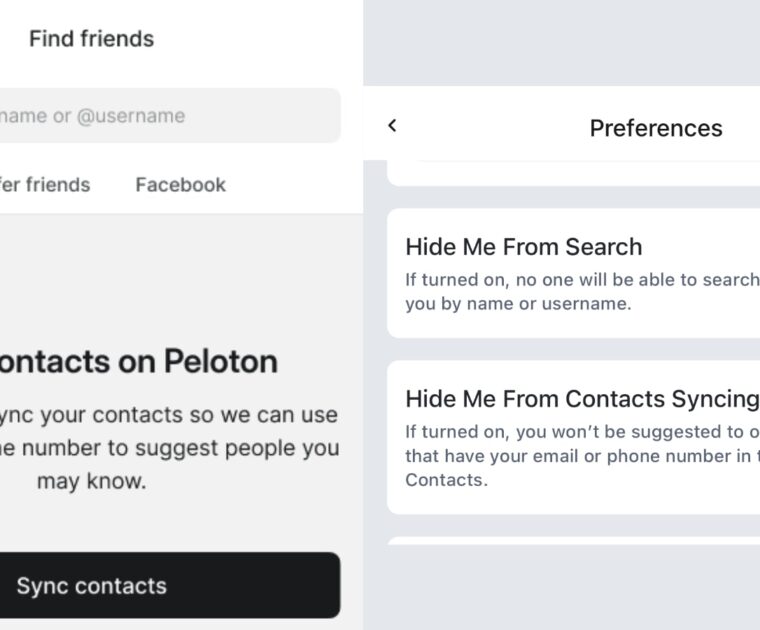The image size is (760, 630).
Task: Tap the Preferences header title
Action: (655, 128)
